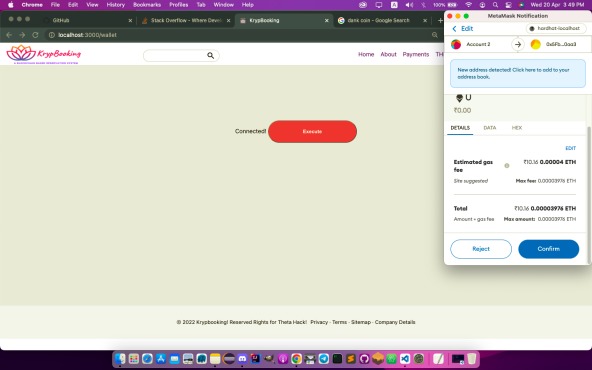The width and height of the screenshot is (592, 370).
Task: Click the zoom magnifier in address bar
Action: (x=435, y=35)
